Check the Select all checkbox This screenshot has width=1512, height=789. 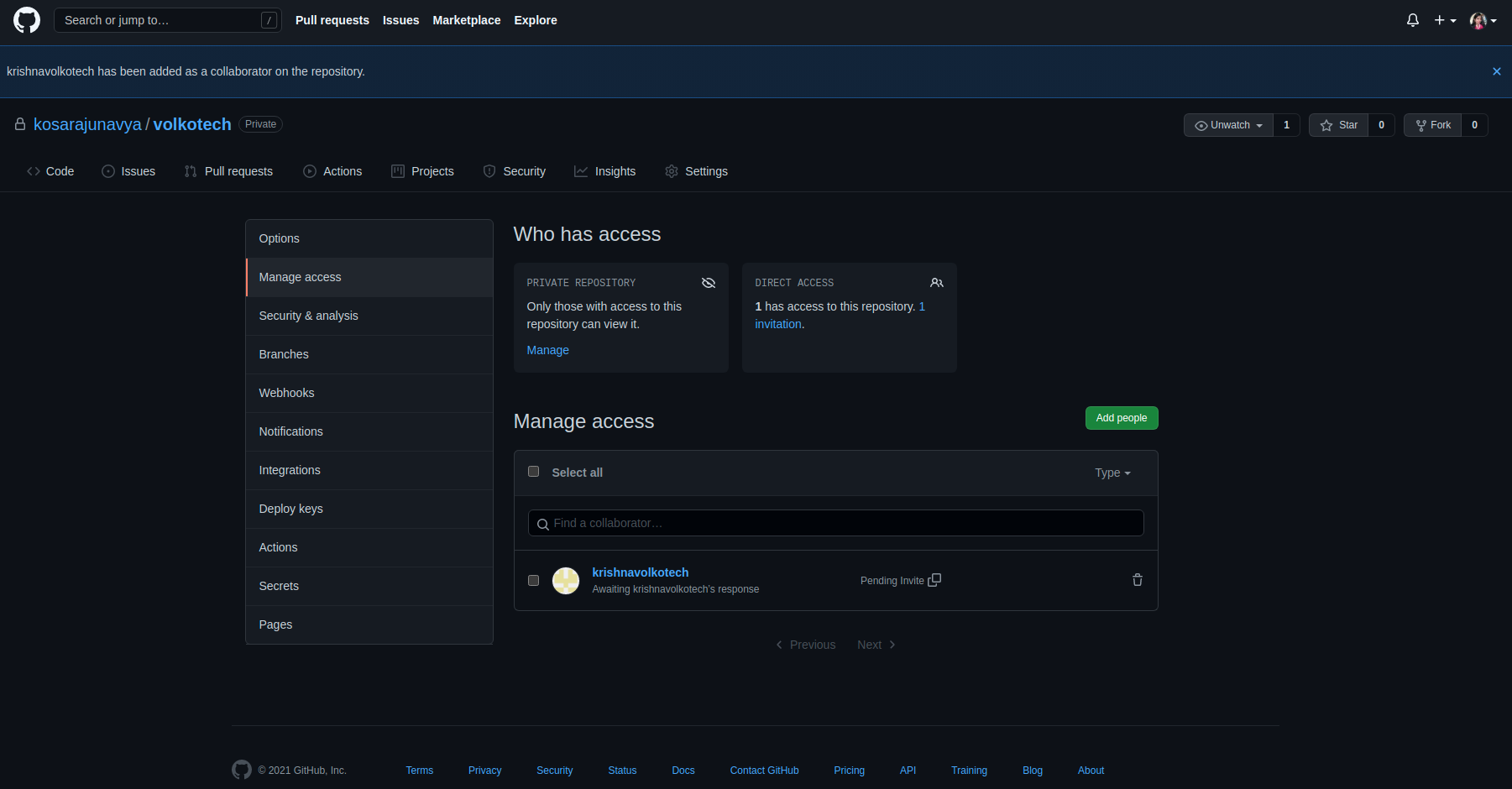pyautogui.click(x=533, y=472)
